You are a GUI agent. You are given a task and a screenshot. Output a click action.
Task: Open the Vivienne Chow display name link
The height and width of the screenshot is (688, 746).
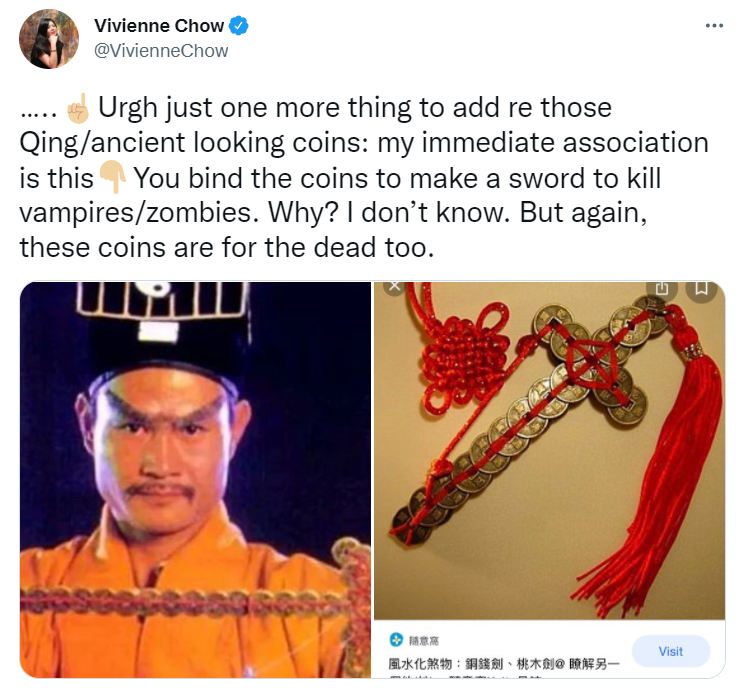point(159,26)
